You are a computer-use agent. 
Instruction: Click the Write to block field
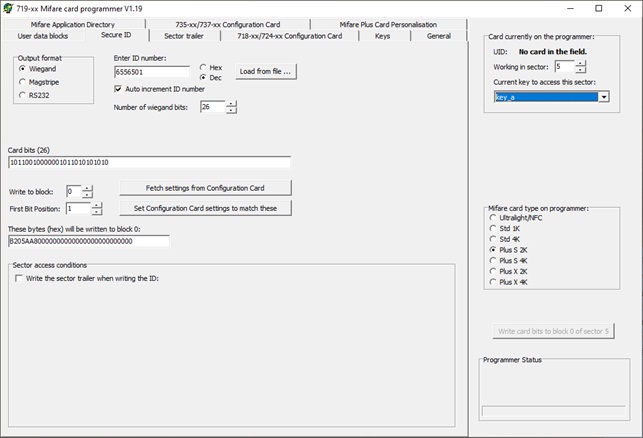[74, 191]
